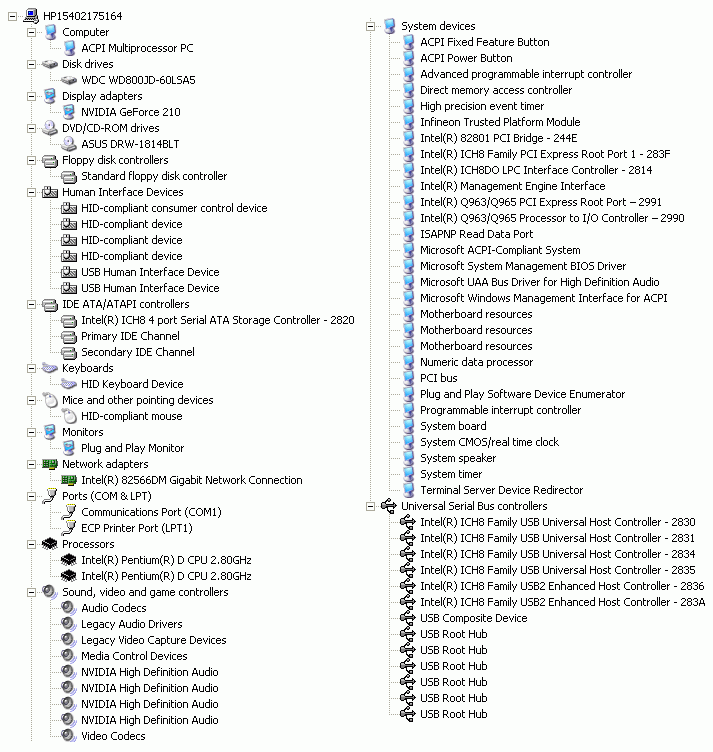Click the DVD/CD-ROM drives disc icon
This screenshot has height=752, width=713.
tap(50, 128)
